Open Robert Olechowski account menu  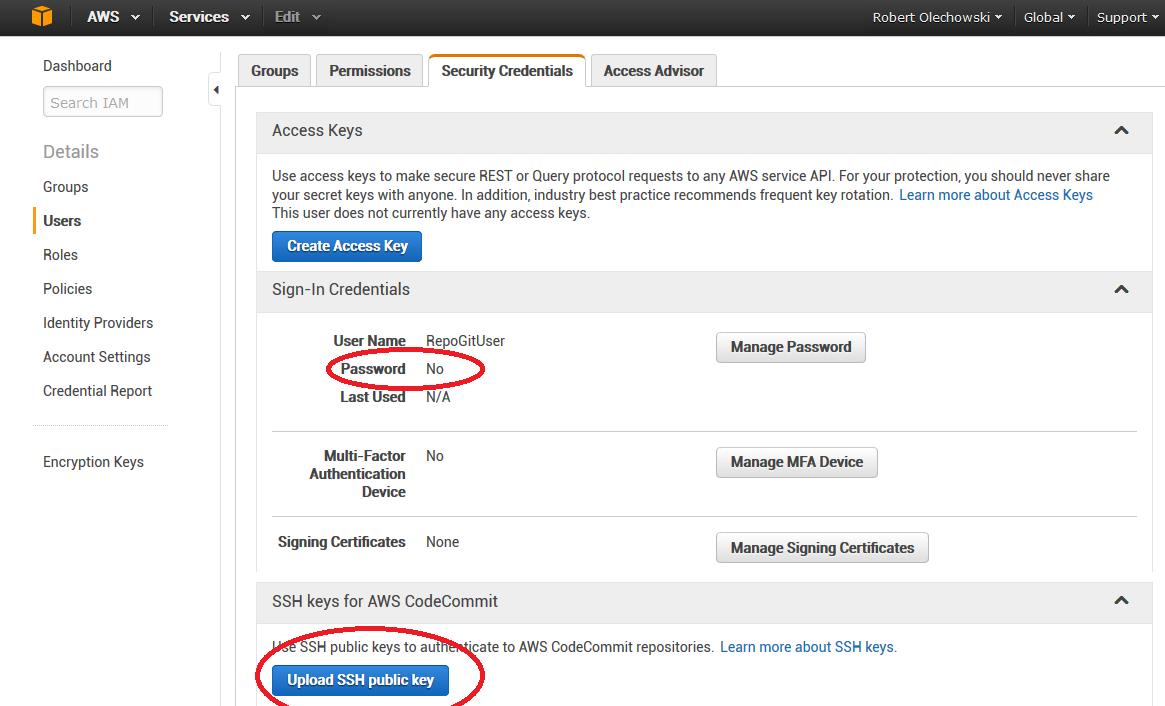(936, 17)
